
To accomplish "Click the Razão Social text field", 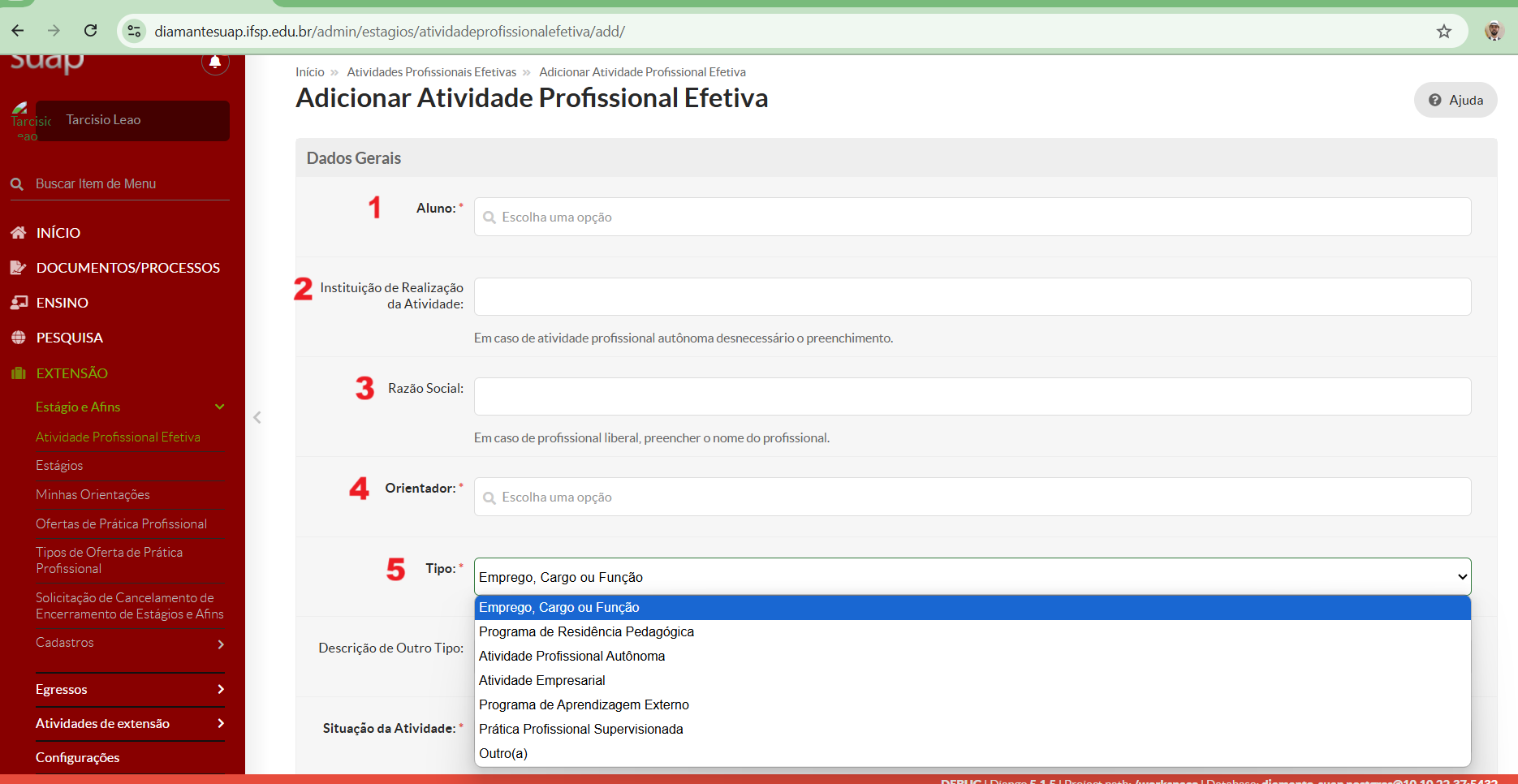I will (x=972, y=396).
